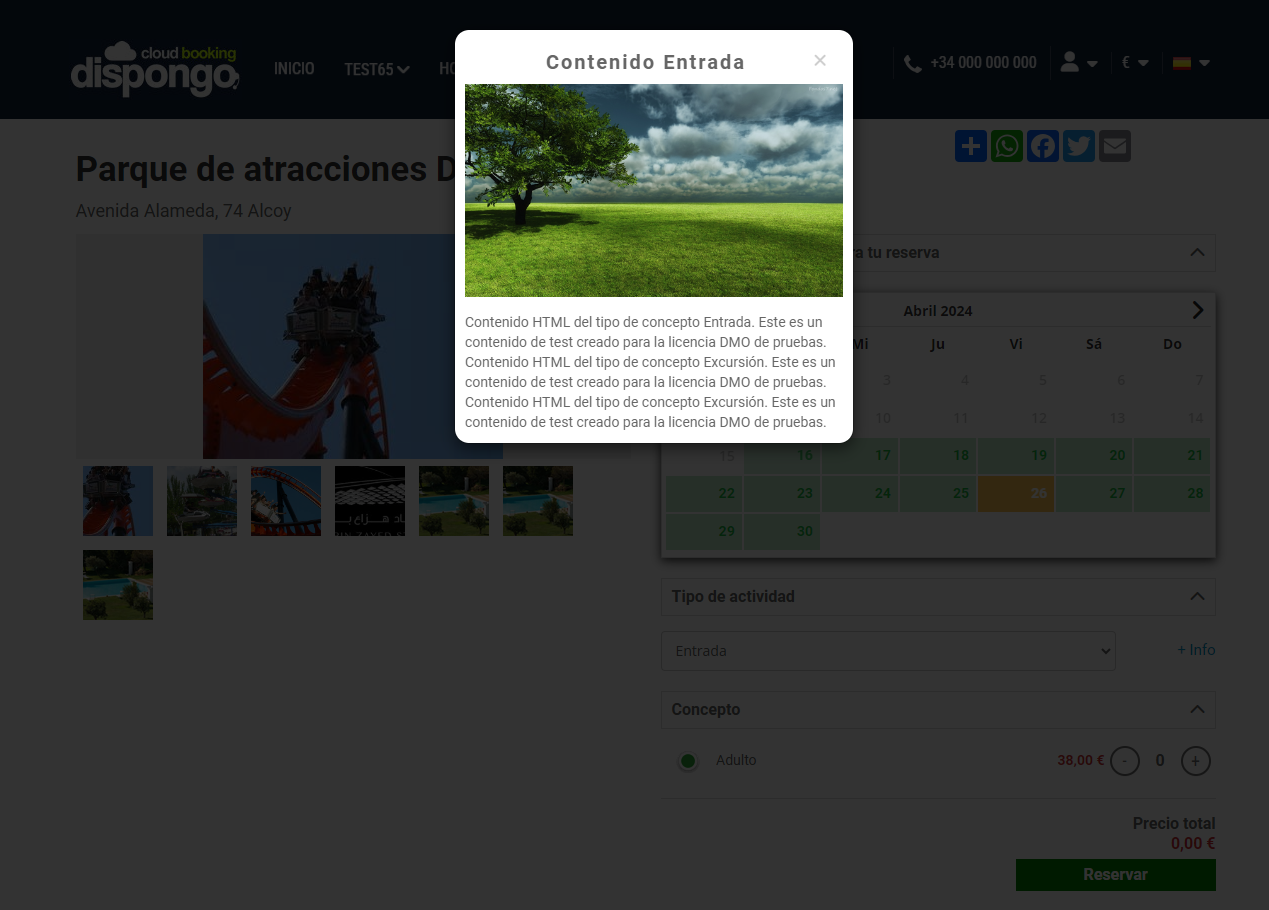Image resolution: width=1269 pixels, height=910 pixels.
Task: Select April 18 in calendar
Action: [938, 456]
